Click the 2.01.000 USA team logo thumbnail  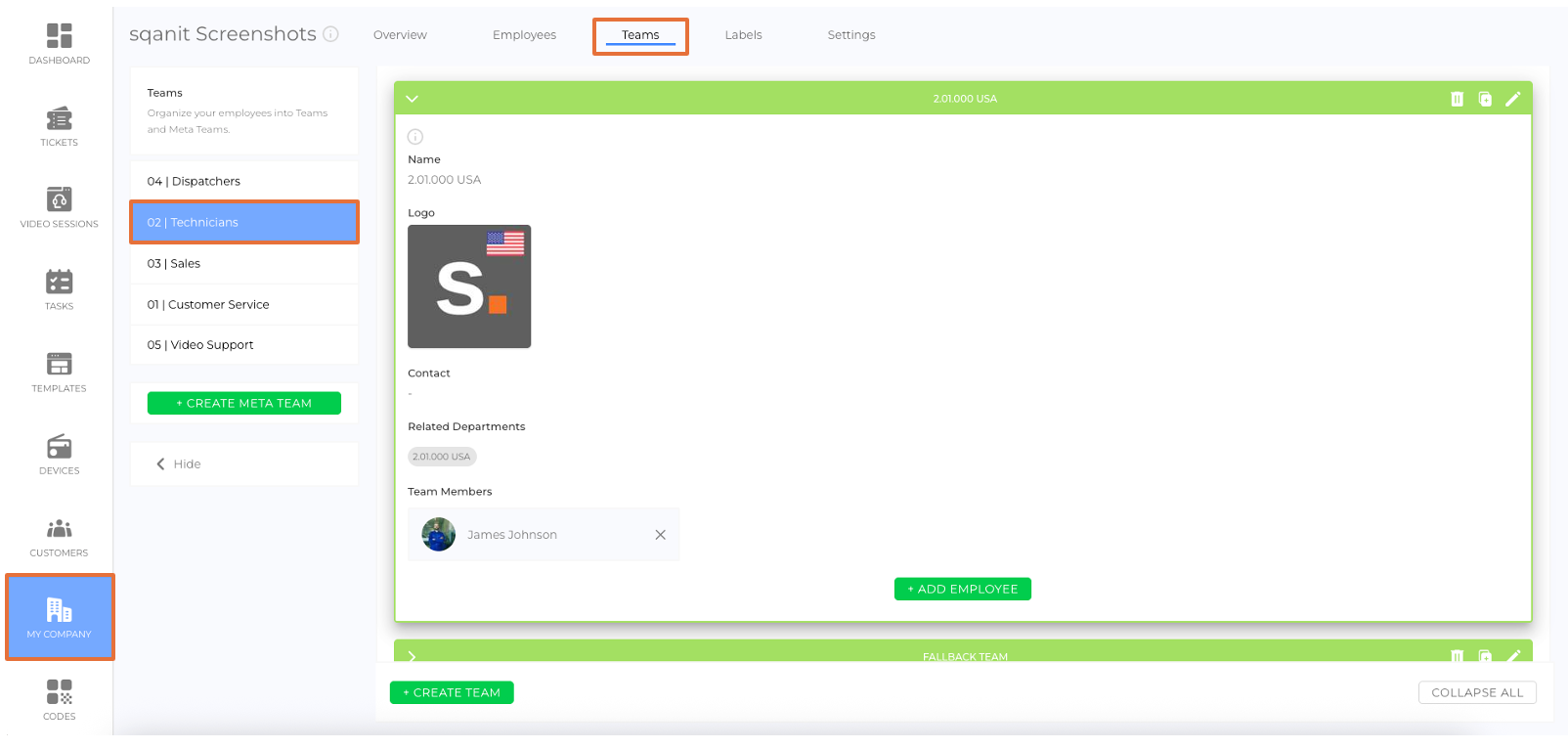coord(469,286)
